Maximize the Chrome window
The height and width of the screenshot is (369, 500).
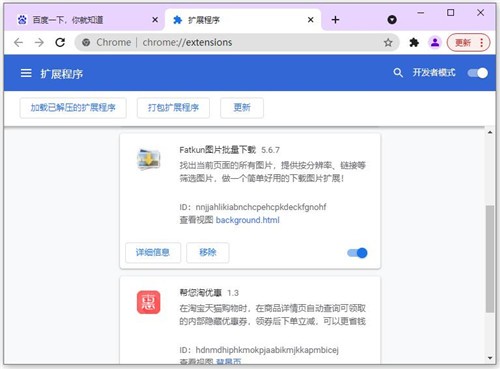[x=450, y=13]
